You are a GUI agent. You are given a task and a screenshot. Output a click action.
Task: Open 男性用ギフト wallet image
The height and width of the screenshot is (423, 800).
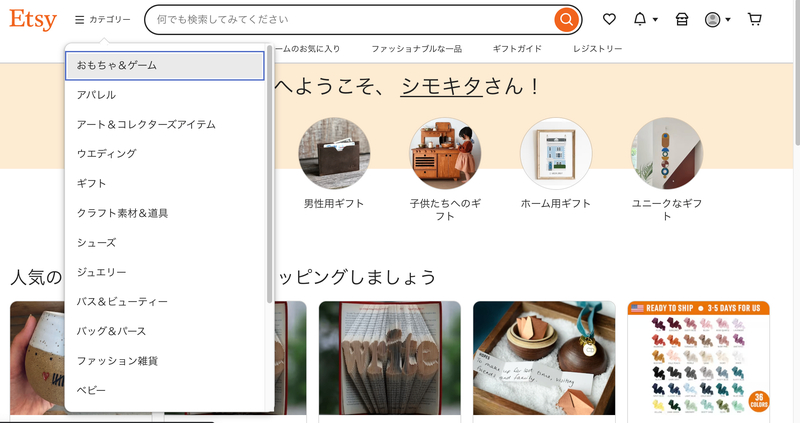point(334,154)
